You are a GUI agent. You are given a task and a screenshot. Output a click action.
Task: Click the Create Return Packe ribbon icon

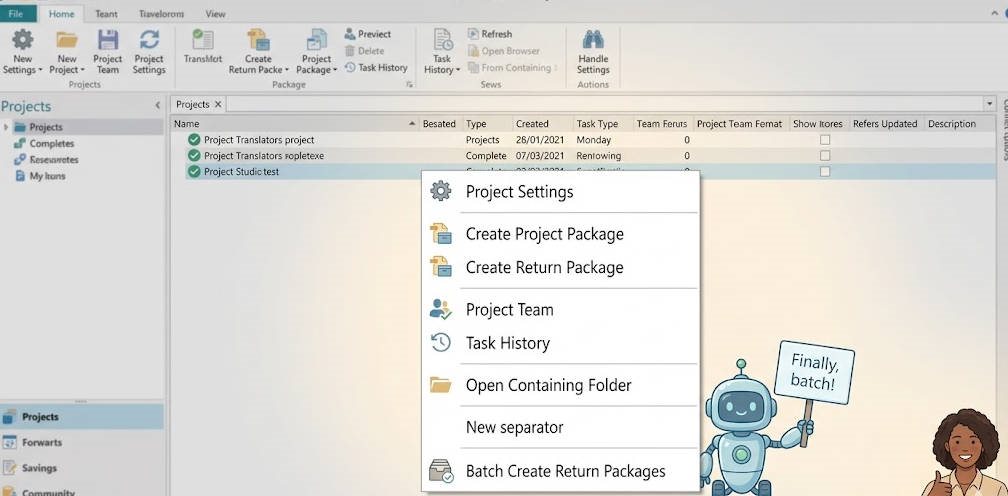coord(258,40)
